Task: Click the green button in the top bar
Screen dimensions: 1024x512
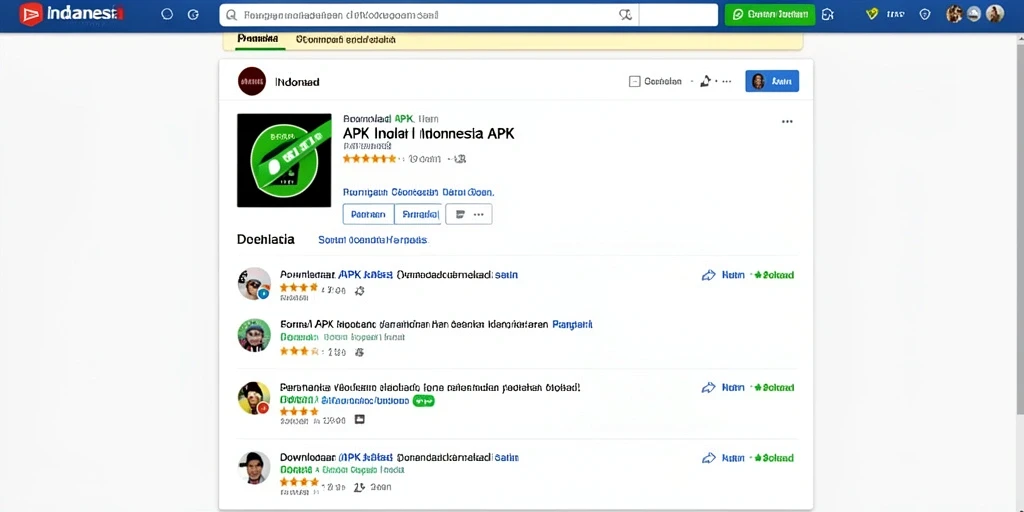Action: (x=770, y=14)
